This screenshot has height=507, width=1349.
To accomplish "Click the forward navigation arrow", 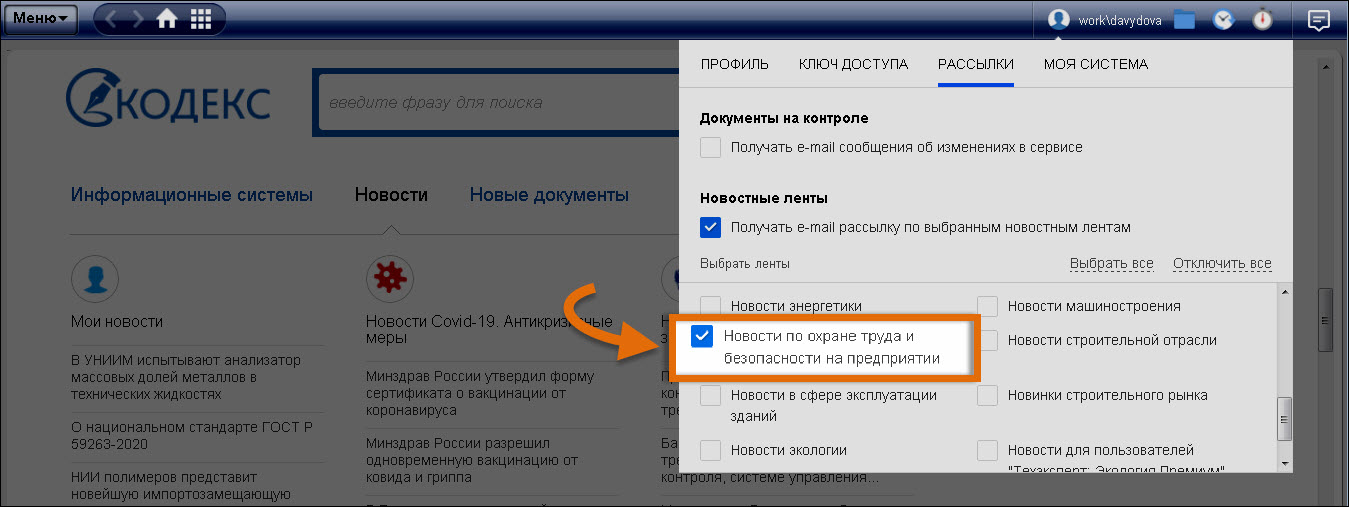I will (138, 19).
